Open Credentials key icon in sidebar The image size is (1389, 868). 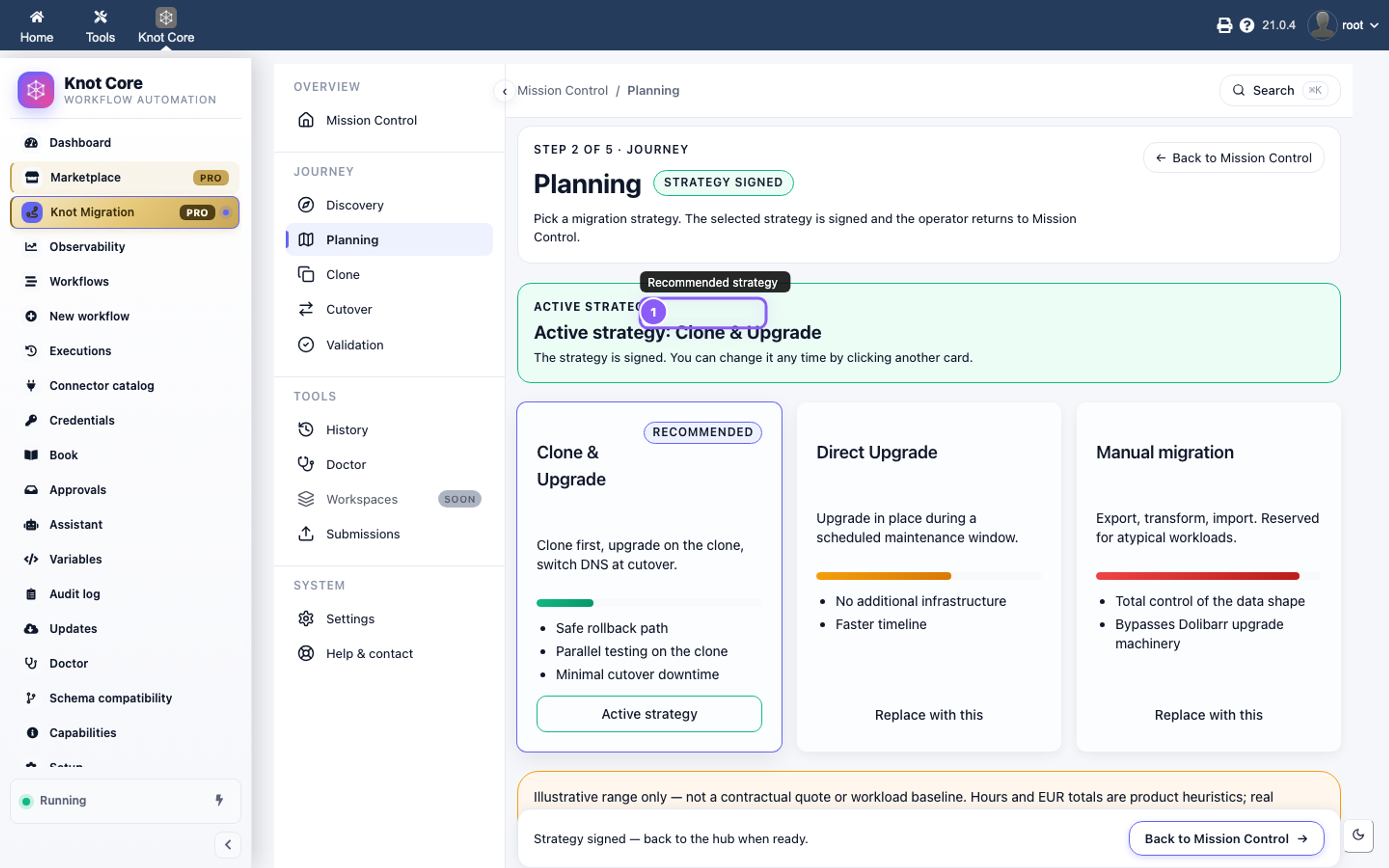31,420
